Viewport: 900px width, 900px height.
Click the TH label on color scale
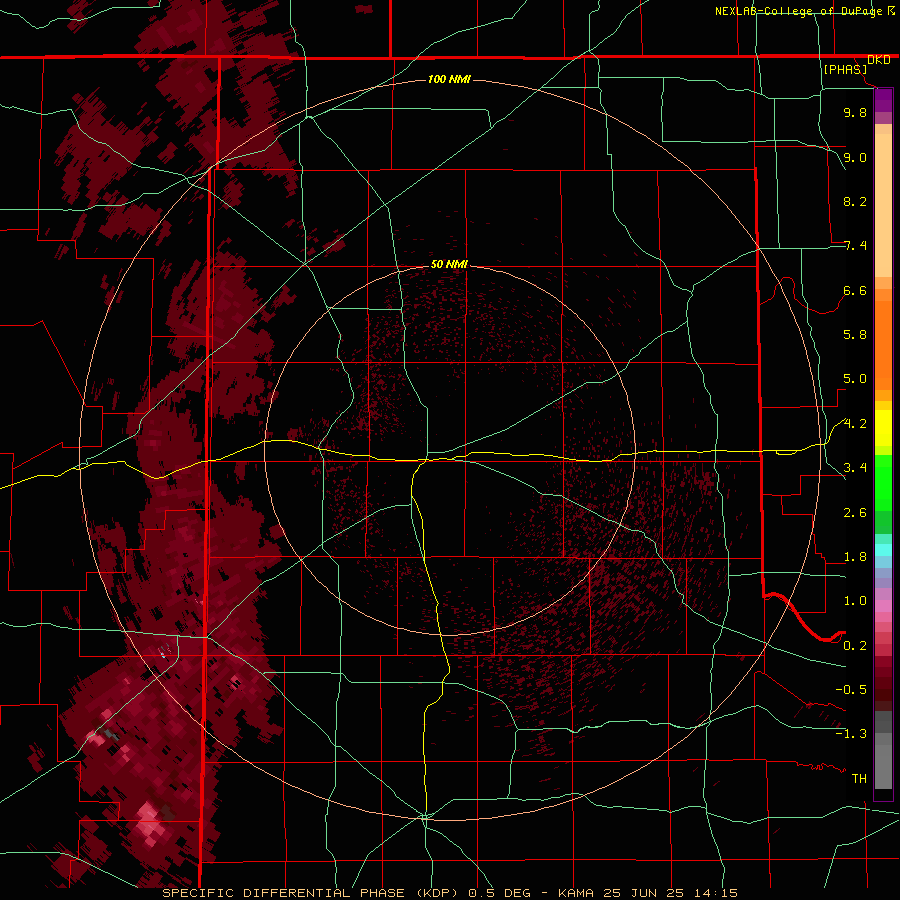click(x=859, y=779)
